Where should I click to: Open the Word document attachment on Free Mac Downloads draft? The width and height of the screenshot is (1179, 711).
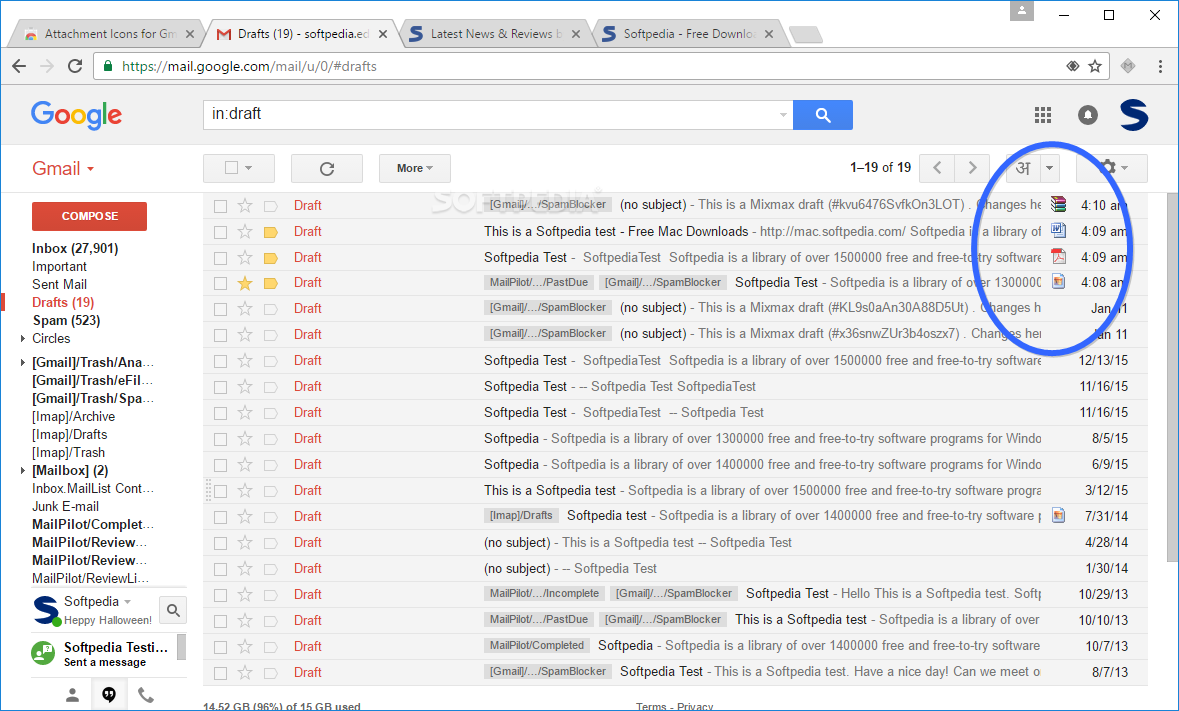click(1058, 230)
